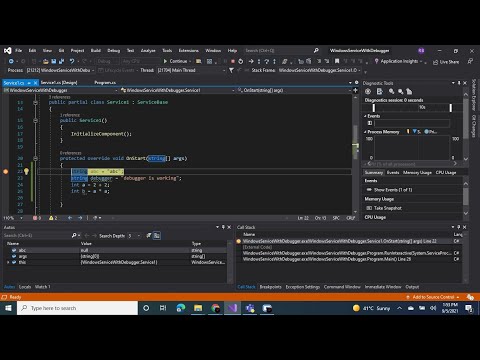
Task: Click the Save icon in toolbar
Action: [54, 61]
